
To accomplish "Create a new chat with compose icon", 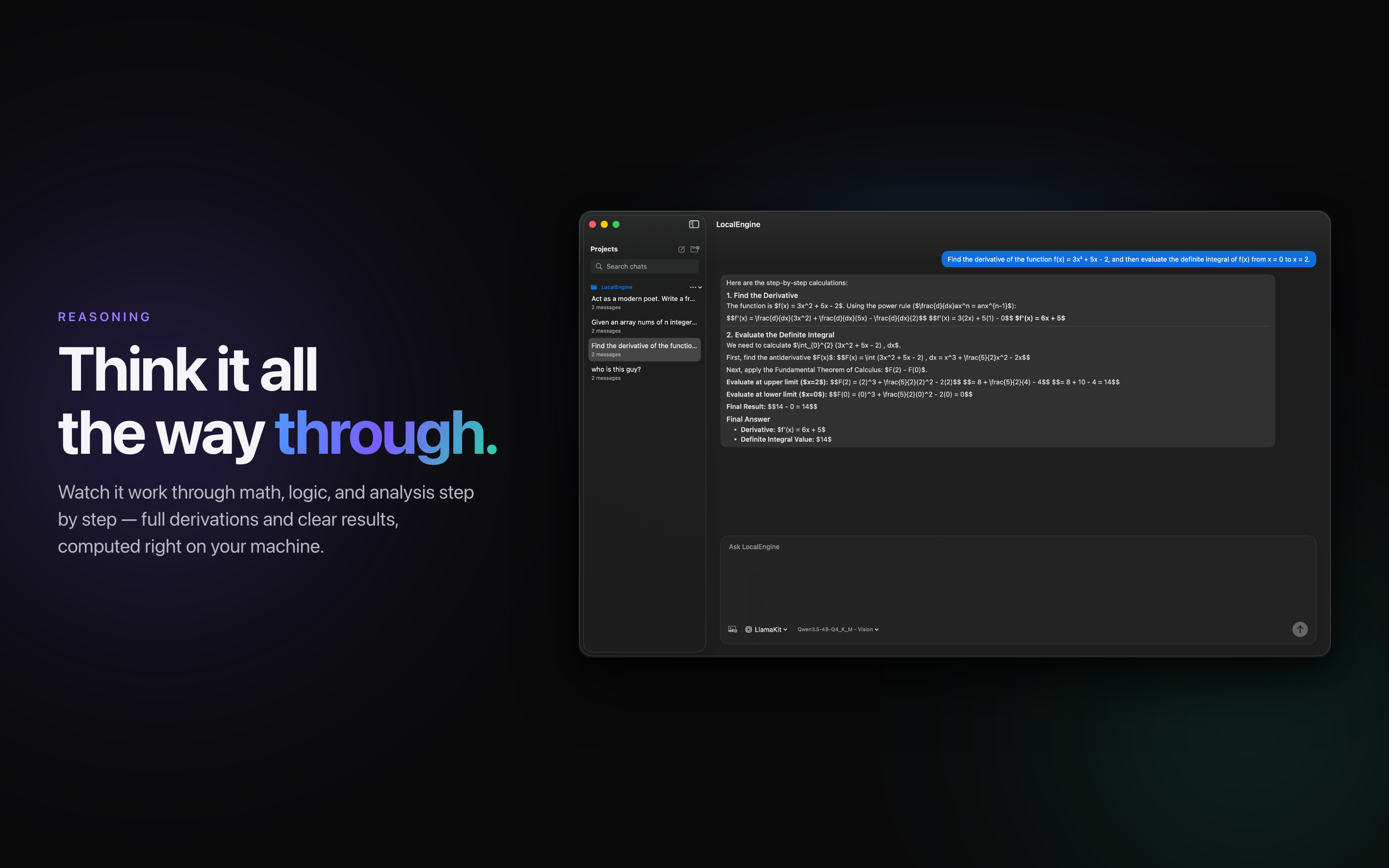I will 681,249.
